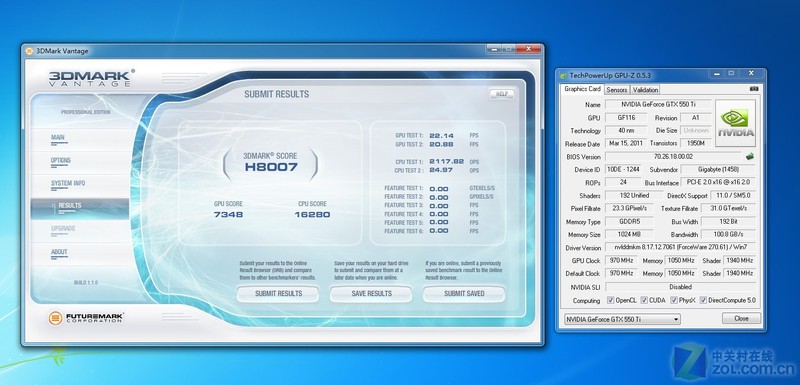Click the SAVE RESULTS button
Image resolution: width=800 pixels, height=385 pixels.
(371, 294)
